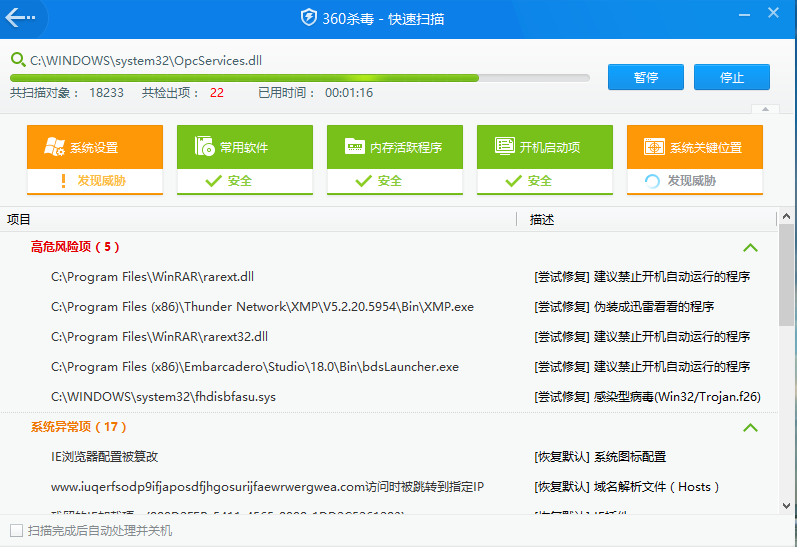Click the 360 shield logo icon
This screenshot has height=547, width=797.
click(x=309, y=18)
